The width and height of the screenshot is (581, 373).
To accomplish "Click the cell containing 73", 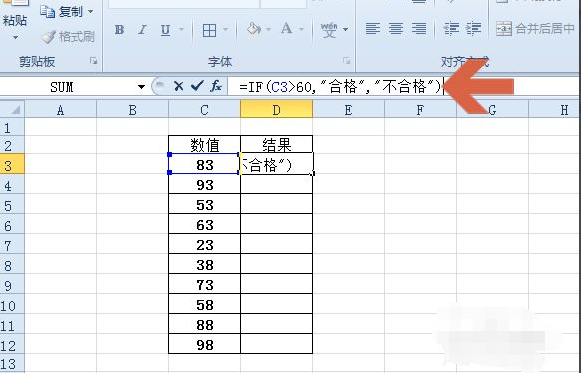I will 204,284.
